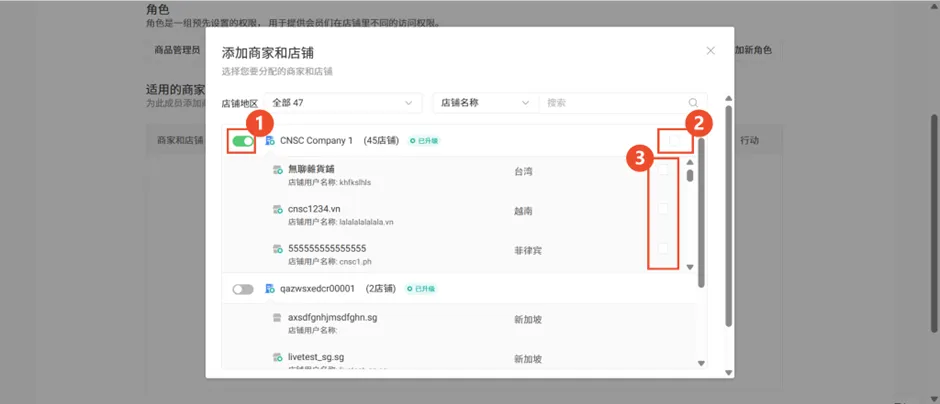Viewport: 940px width, 404px height.
Task: Tick the checkbox for cnsc1234.vn shop
Action: (663, 209)
